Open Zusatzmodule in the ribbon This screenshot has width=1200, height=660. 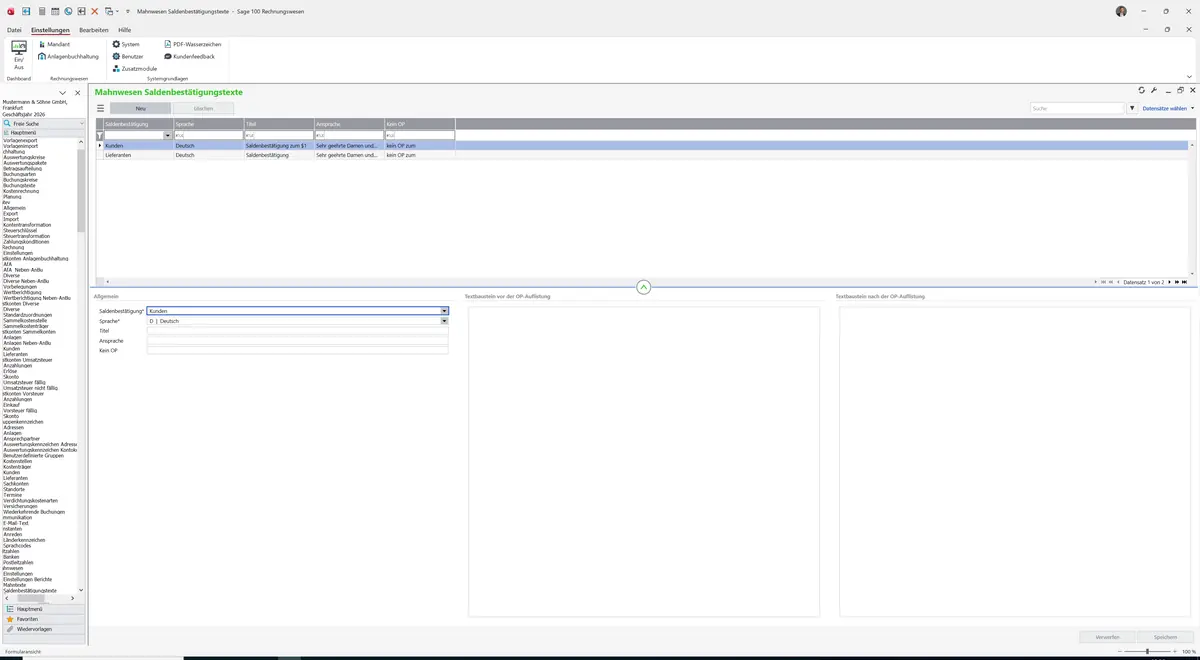tap(134, 68)
